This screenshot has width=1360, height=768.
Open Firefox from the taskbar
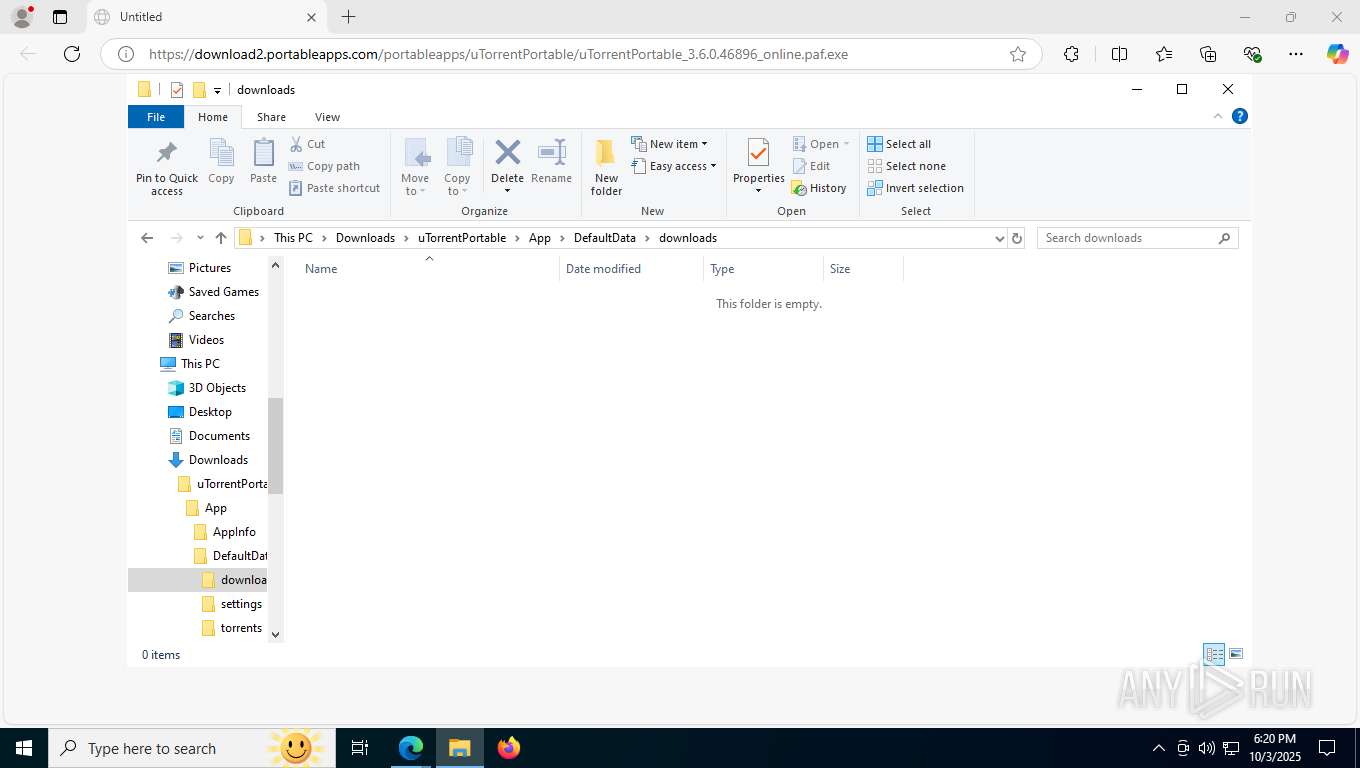point(509,748)
